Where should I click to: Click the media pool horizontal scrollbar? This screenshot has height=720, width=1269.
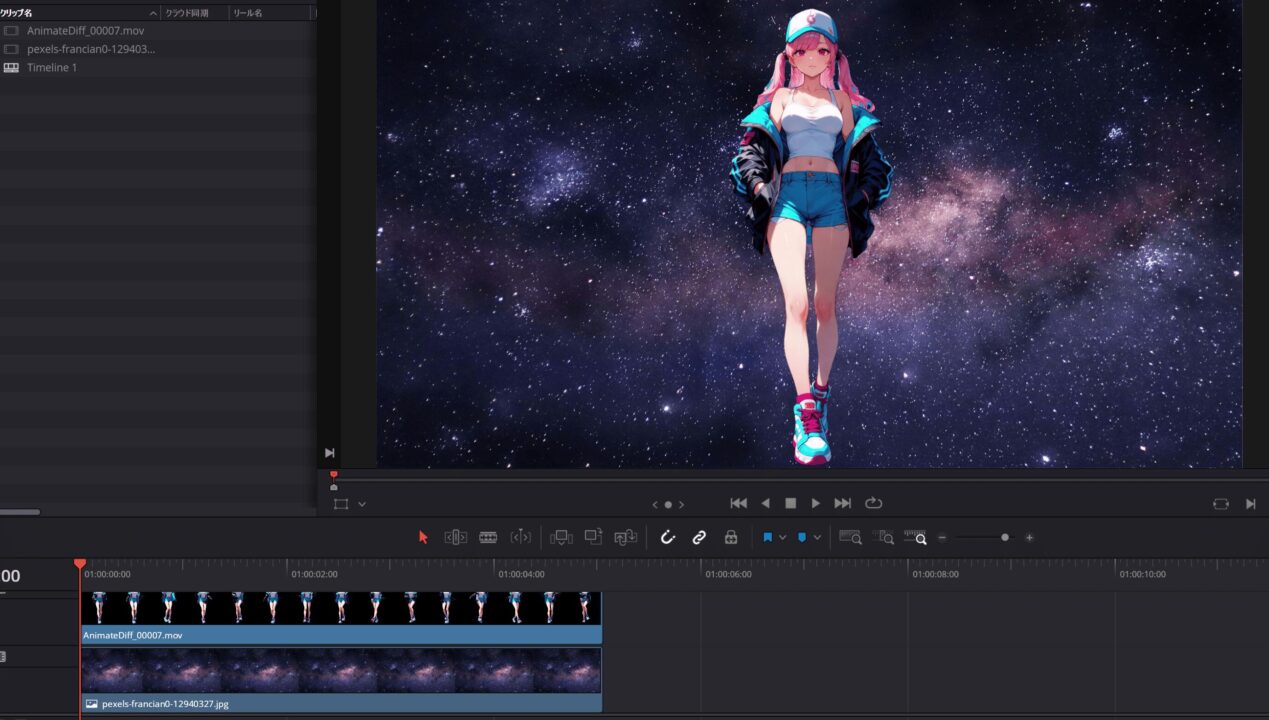(20, 512)
